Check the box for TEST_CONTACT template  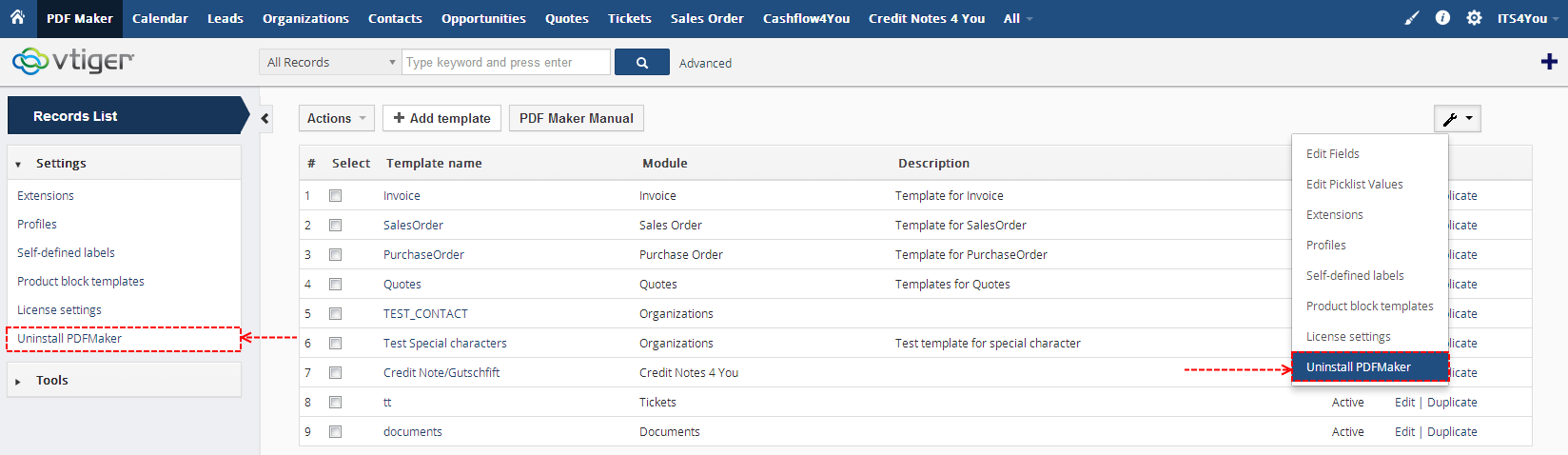tap(335, 314)
